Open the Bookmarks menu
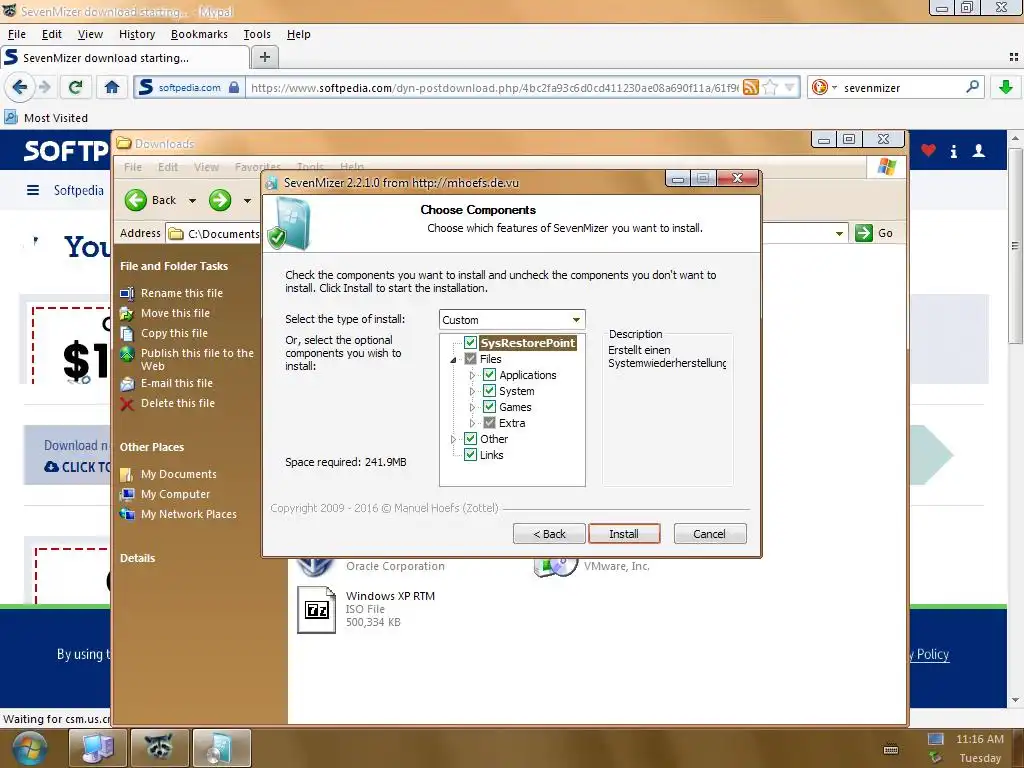The width and height of the screenshot is (1024, 768). click(199, 34)
